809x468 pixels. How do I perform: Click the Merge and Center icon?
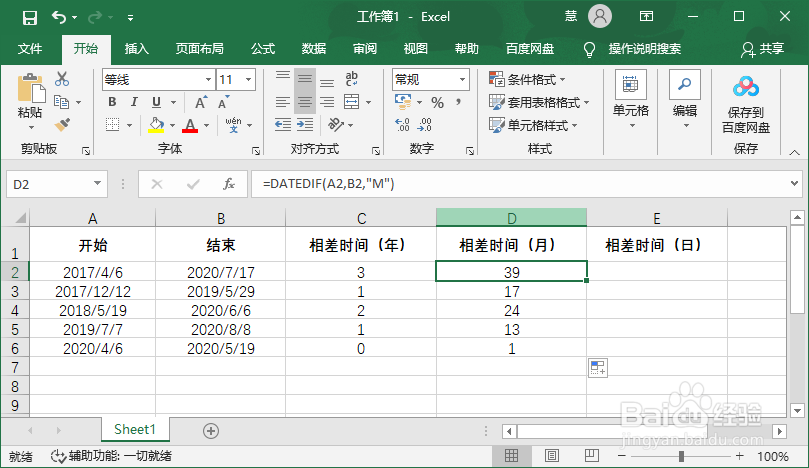[x=351, y=102]
